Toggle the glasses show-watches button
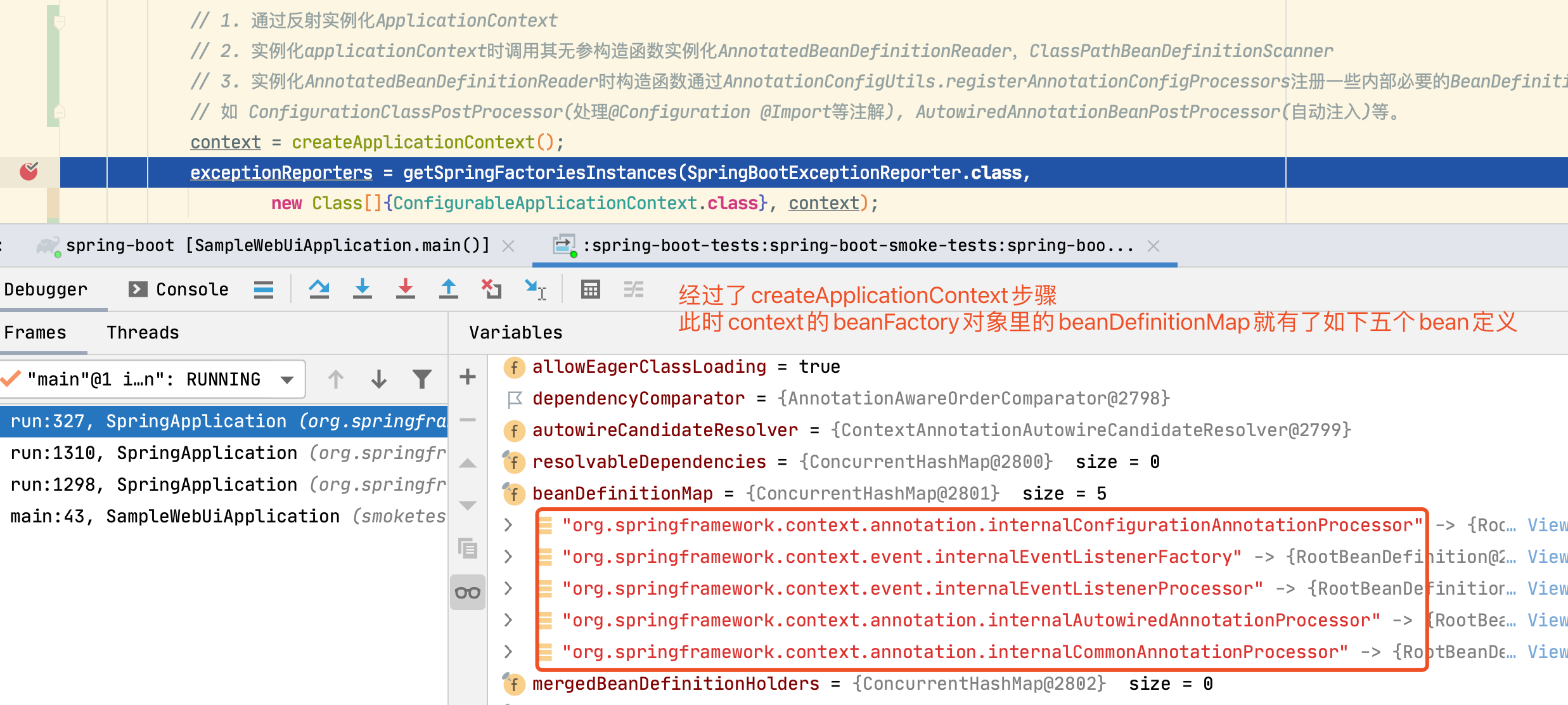The image size is (1568, 705). coord(468,593)
